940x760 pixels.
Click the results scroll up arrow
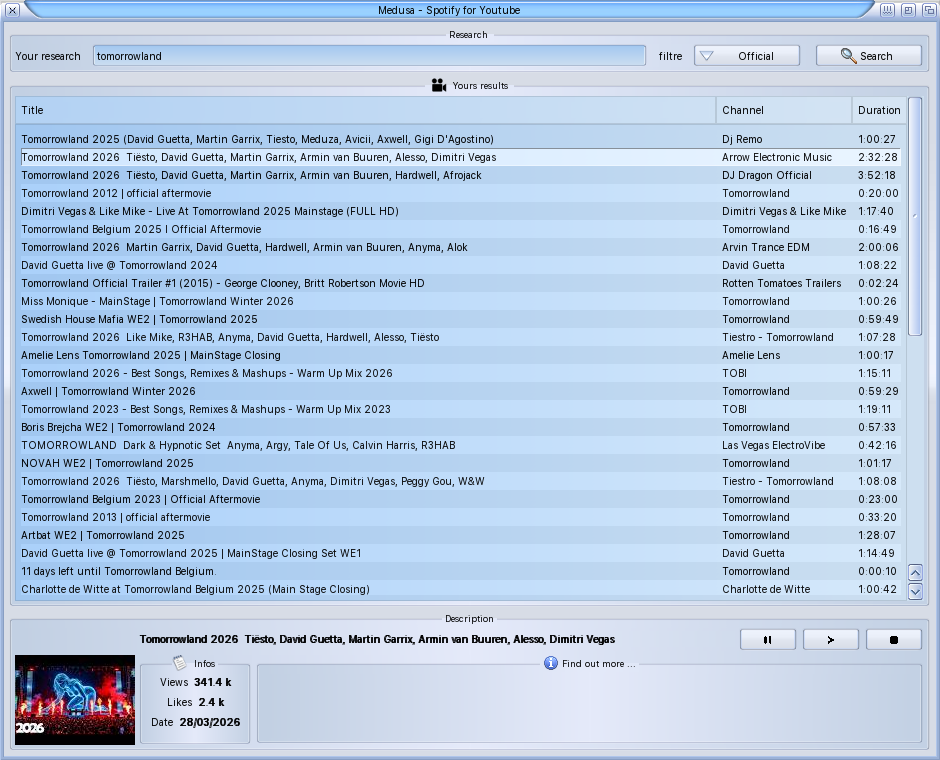click(x=915, y=572)
